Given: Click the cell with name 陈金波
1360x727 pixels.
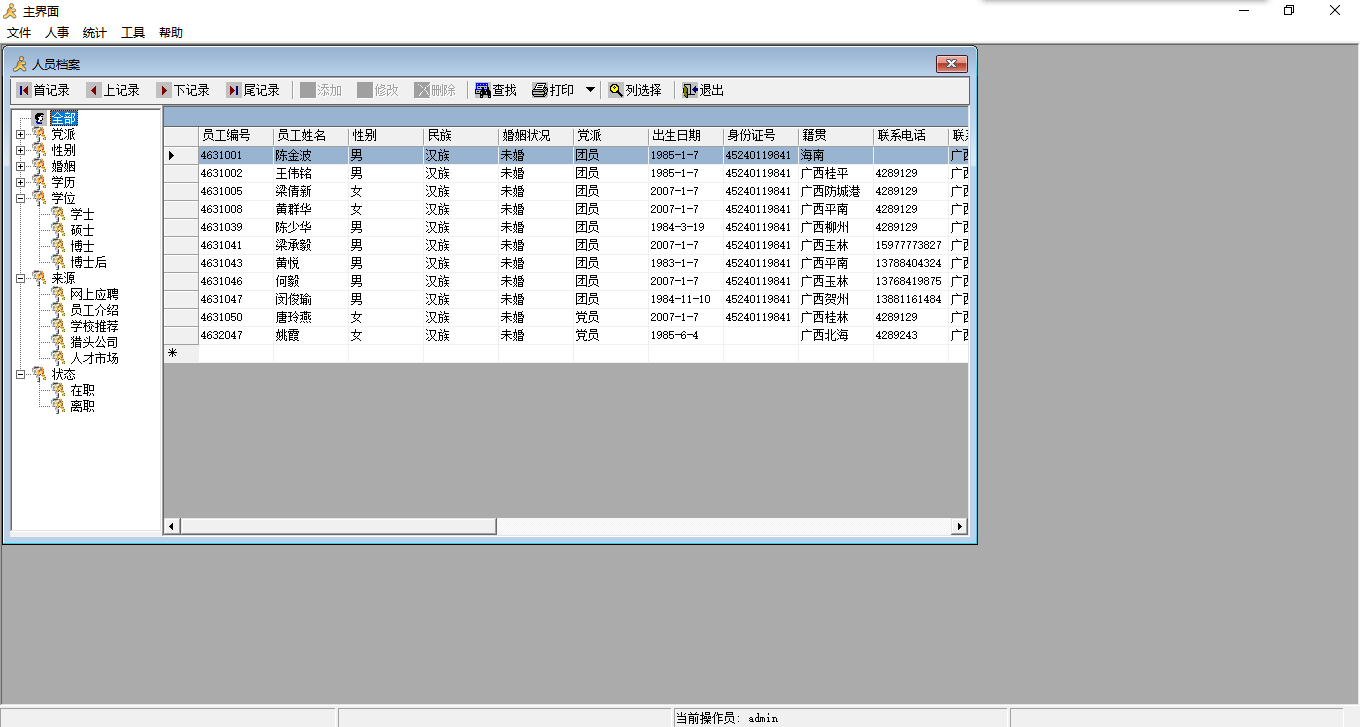Looking at the screenshot, I should click(311, 155).
